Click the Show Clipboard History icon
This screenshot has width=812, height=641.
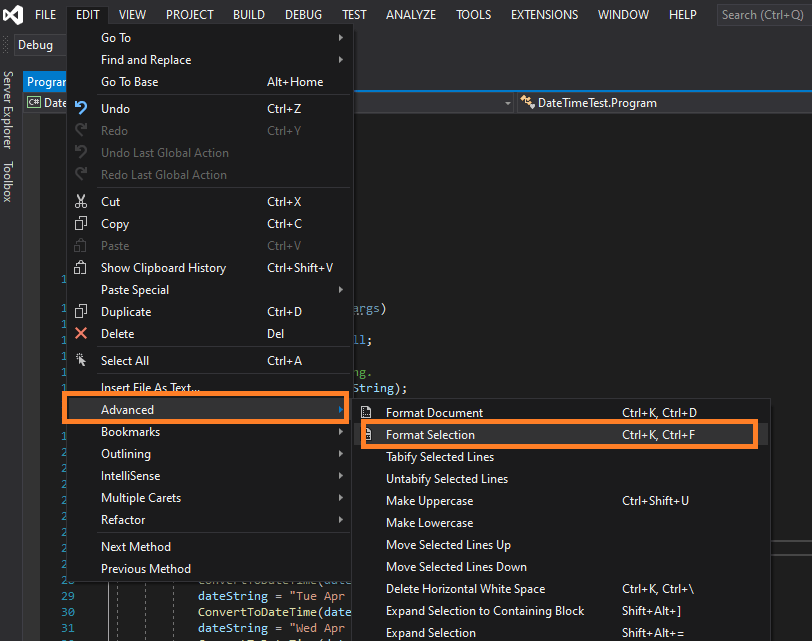[x=81, y=267]
